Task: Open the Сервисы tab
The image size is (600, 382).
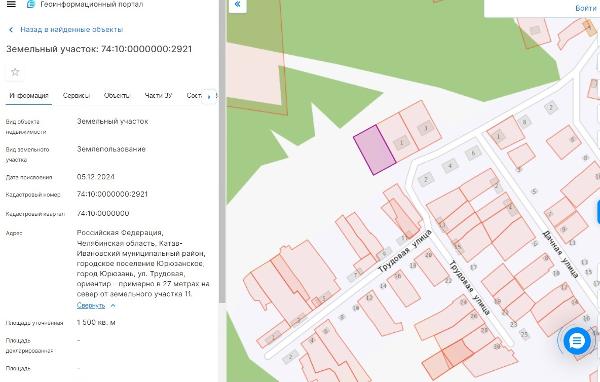Action: [76, 95]
